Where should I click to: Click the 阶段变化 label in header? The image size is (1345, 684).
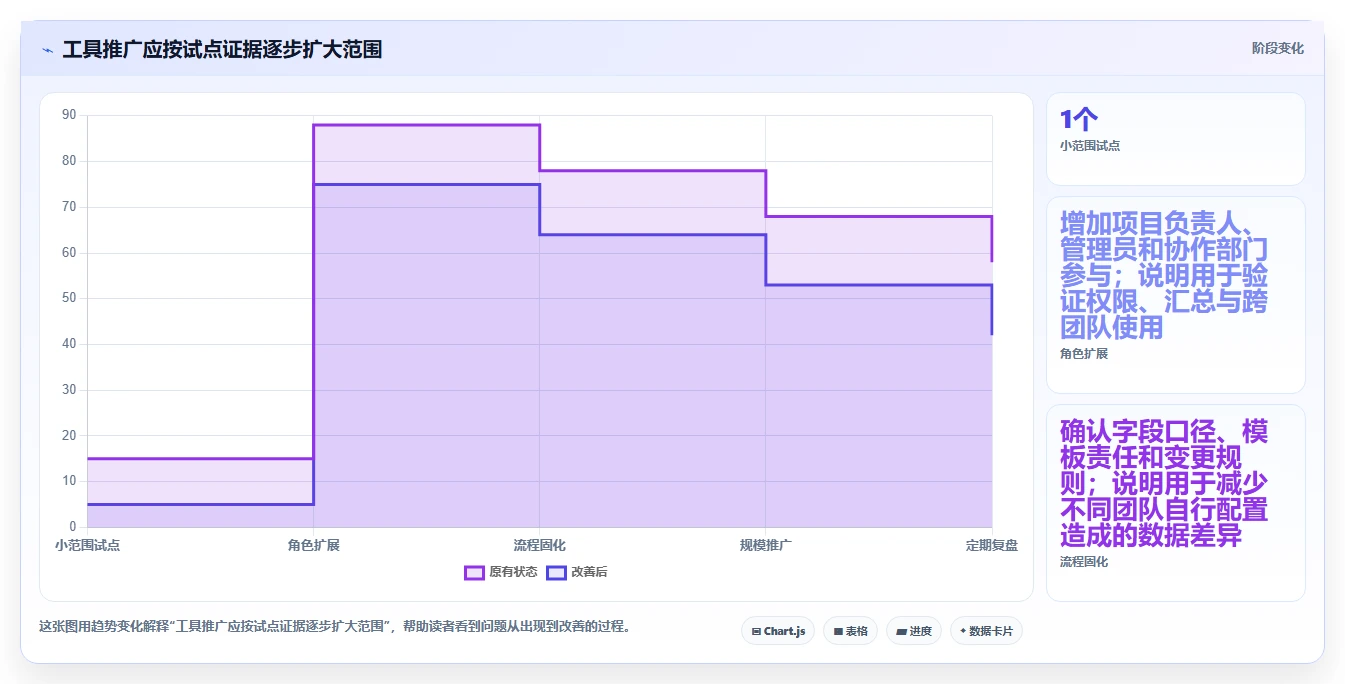[x=1277, y=48]
